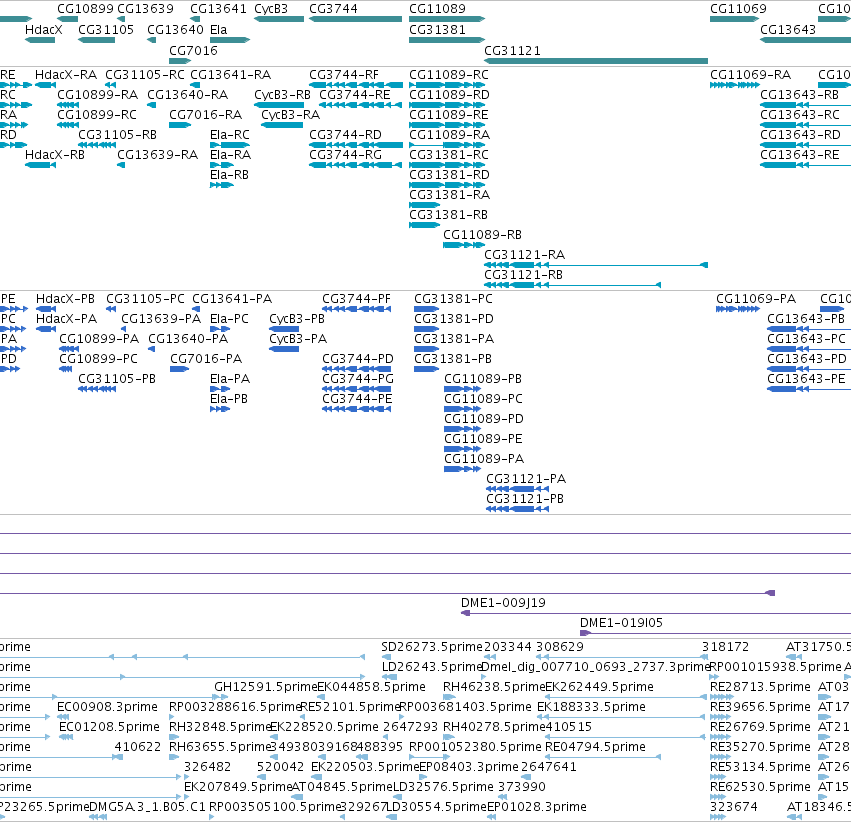Click the Ela-RB transcript label
This screenshot has height=822, width=851.
(229, 175)
